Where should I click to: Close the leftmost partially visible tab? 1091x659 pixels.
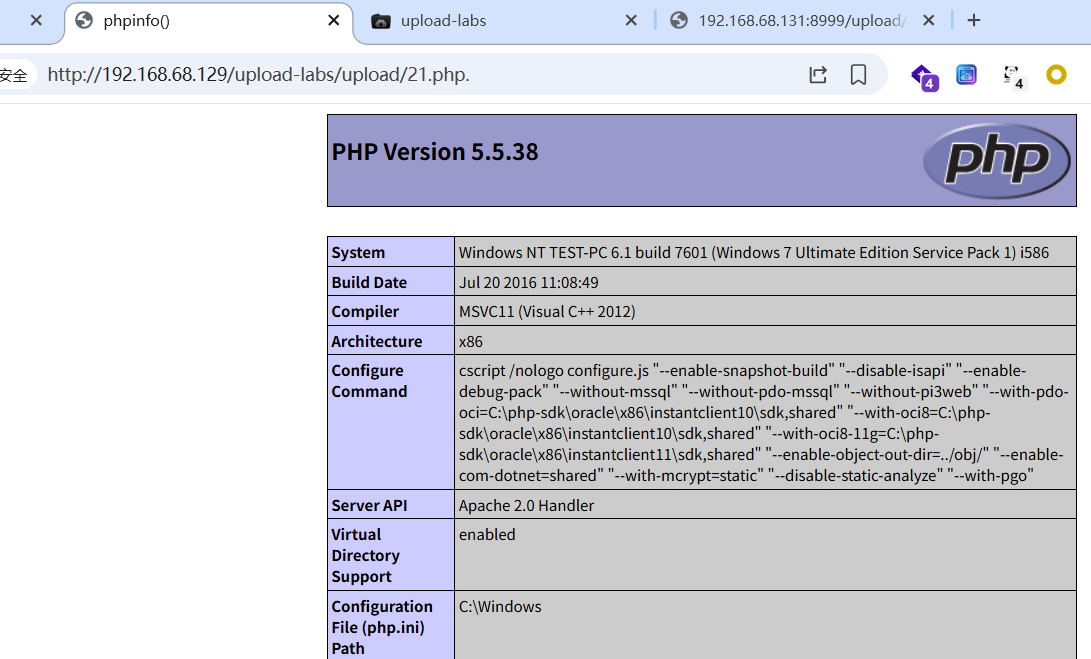click(x=36, y=21)
